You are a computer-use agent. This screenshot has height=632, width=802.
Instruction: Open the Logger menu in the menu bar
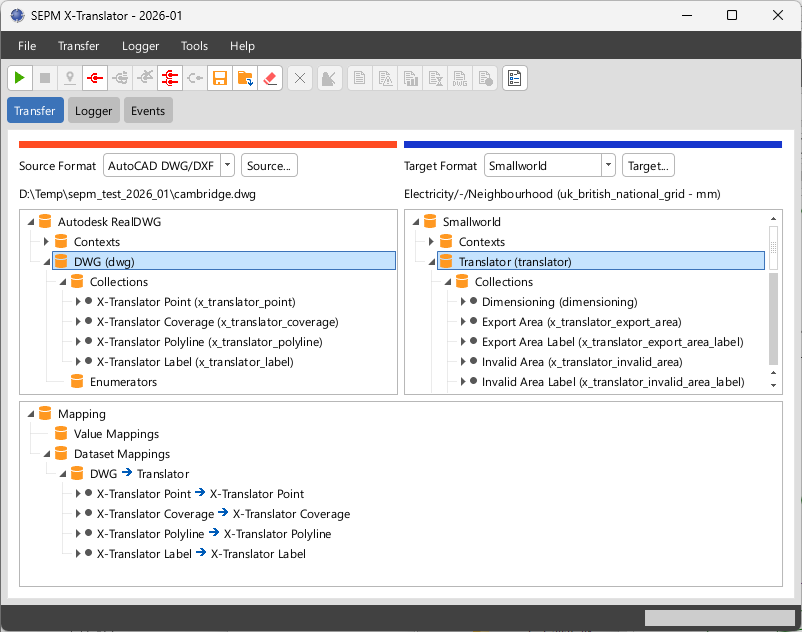coord(140,46)
